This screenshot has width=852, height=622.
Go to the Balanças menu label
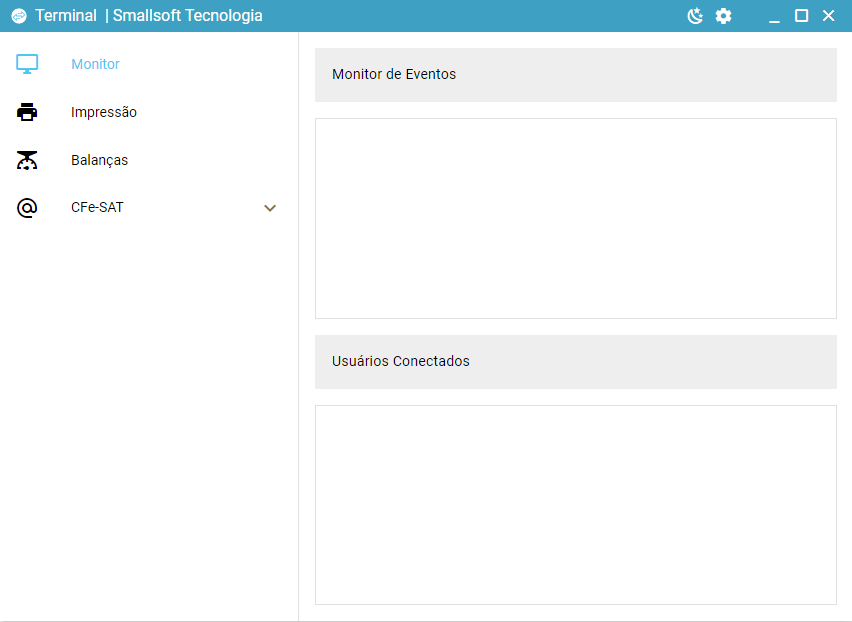[x=99, y=160]
